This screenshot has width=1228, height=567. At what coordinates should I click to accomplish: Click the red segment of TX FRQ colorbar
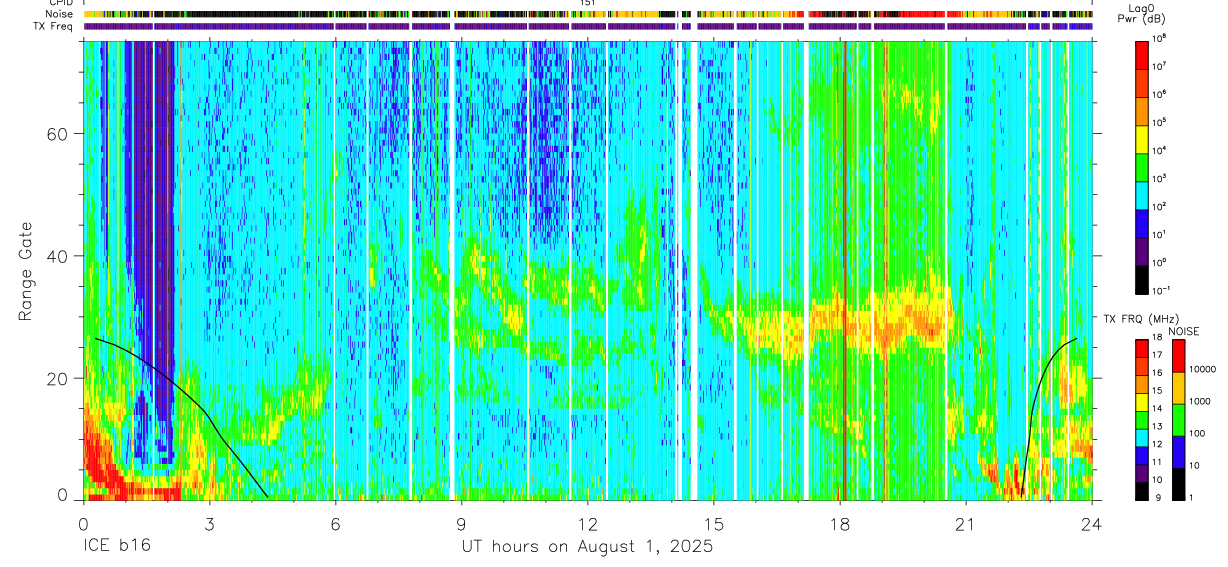click(1142, 348)
